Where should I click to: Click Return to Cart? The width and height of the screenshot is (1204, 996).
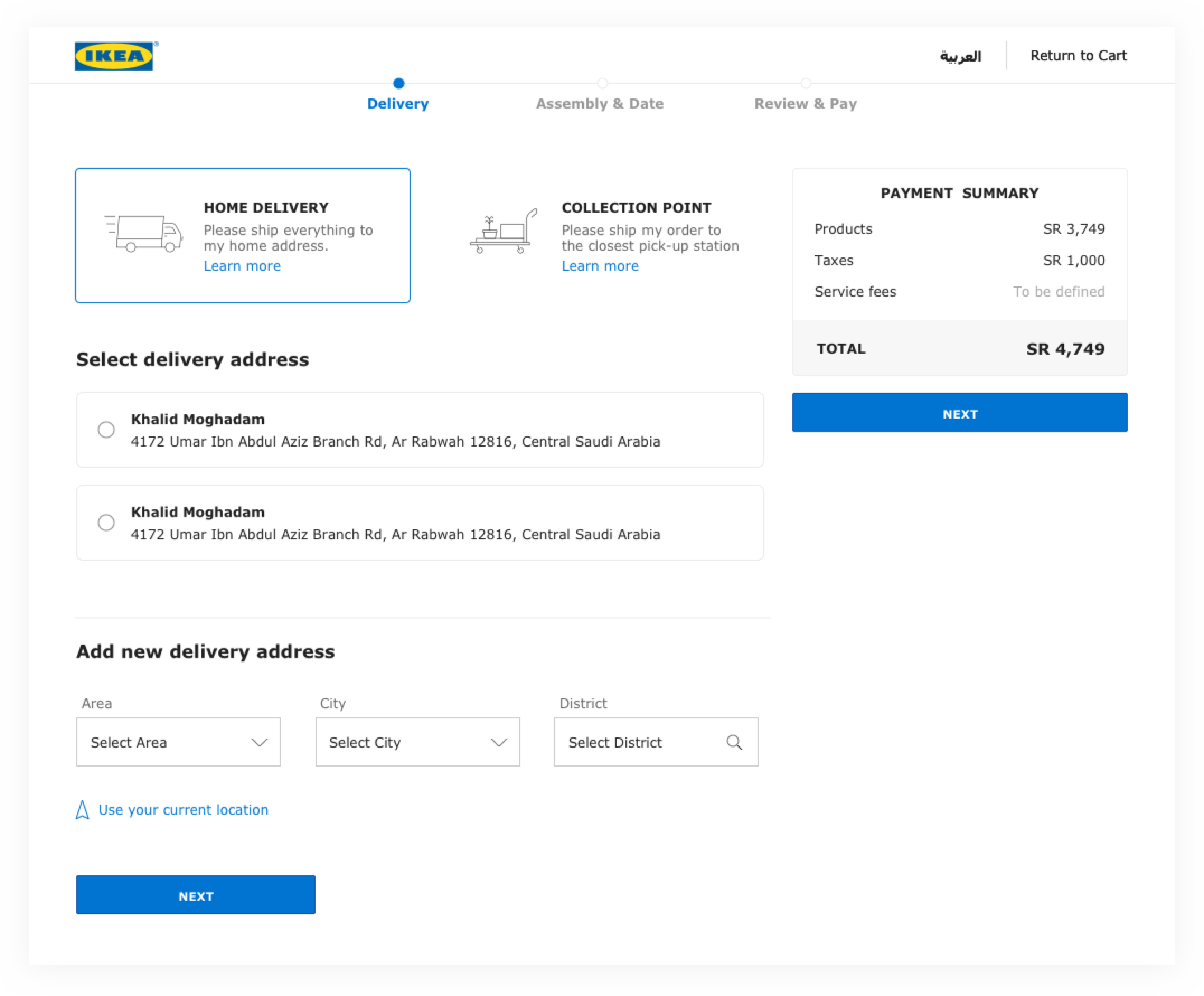(1079, 55)
